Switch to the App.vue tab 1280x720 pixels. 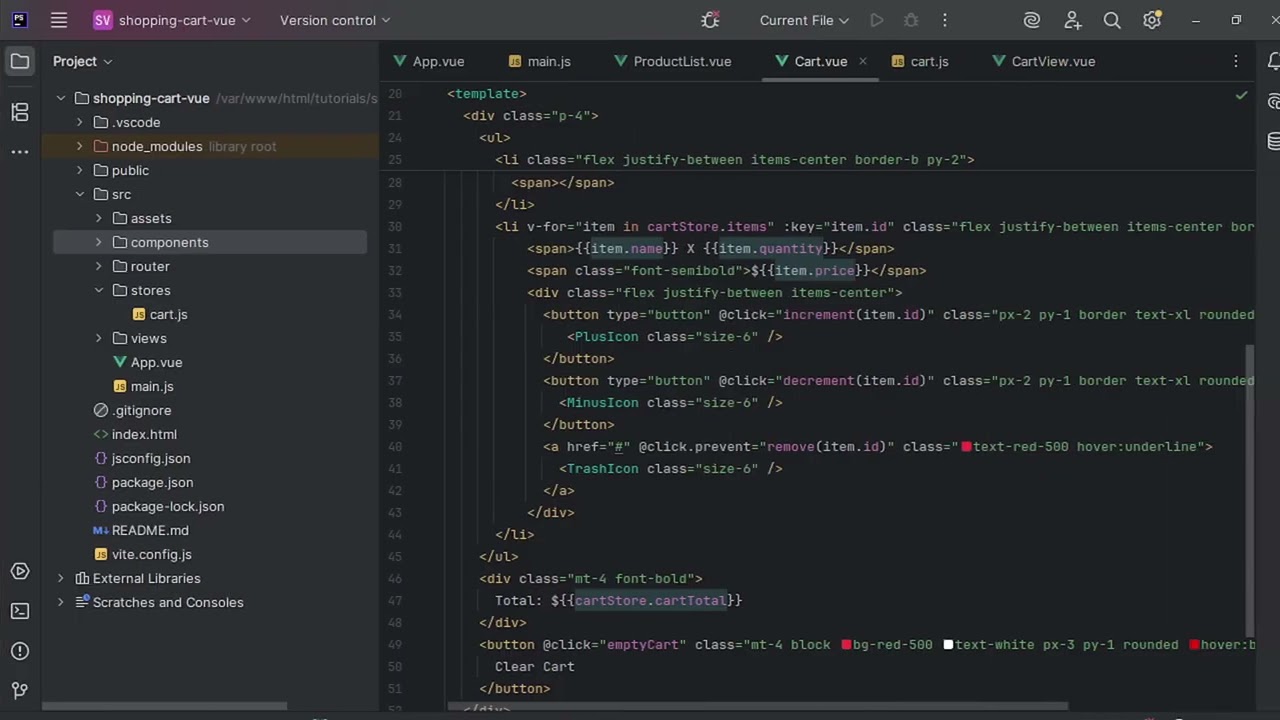point(429,61)
